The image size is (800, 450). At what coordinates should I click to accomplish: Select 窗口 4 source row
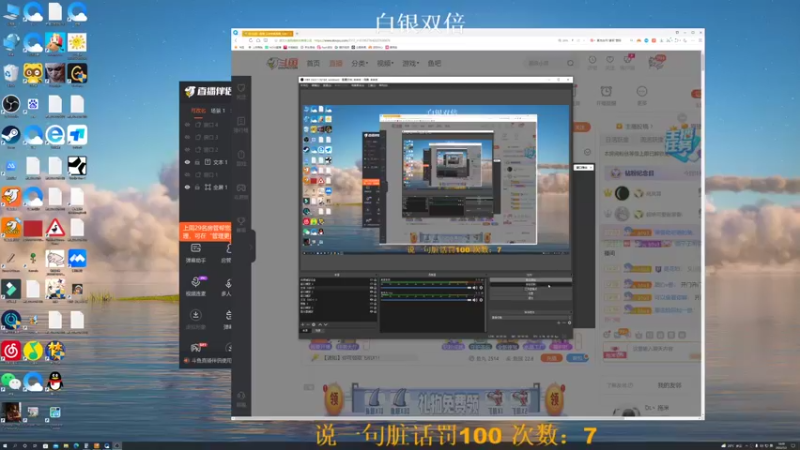205,124
